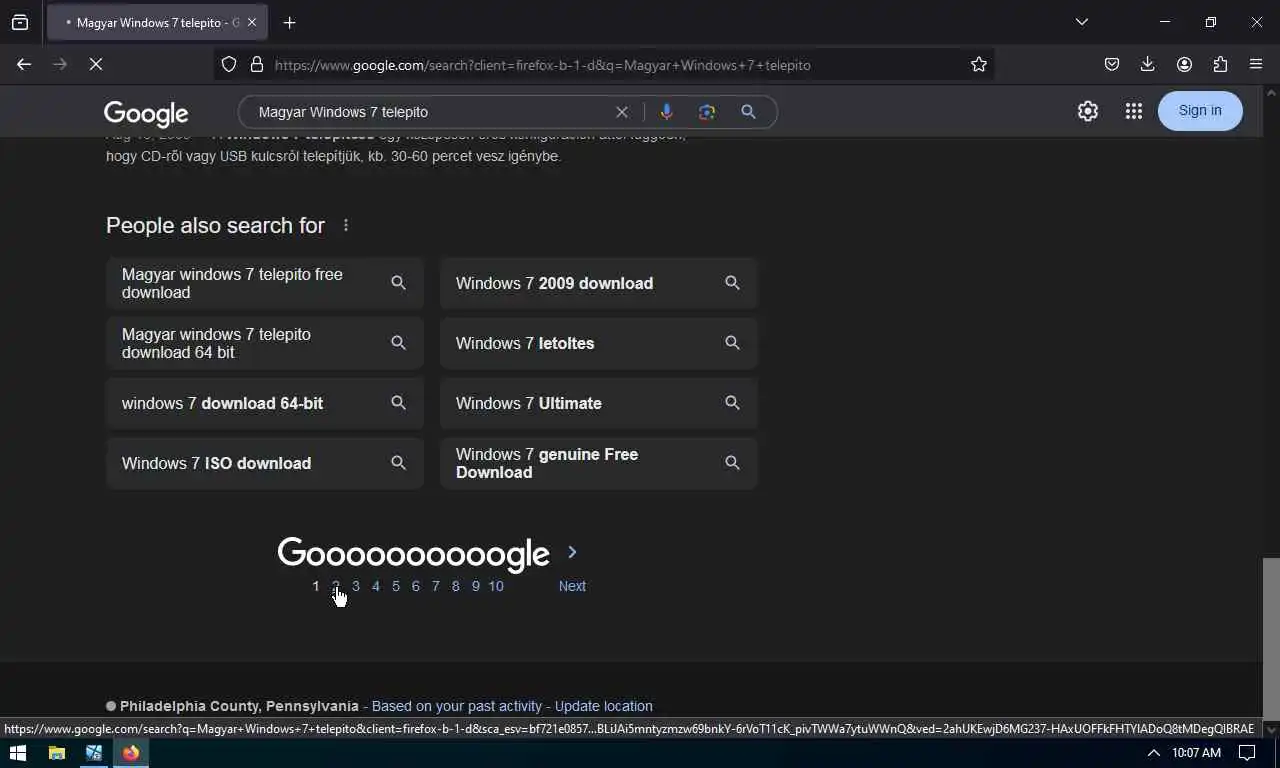1280x768 pixels.
Task: Stop loading the page
Action: 96,64
